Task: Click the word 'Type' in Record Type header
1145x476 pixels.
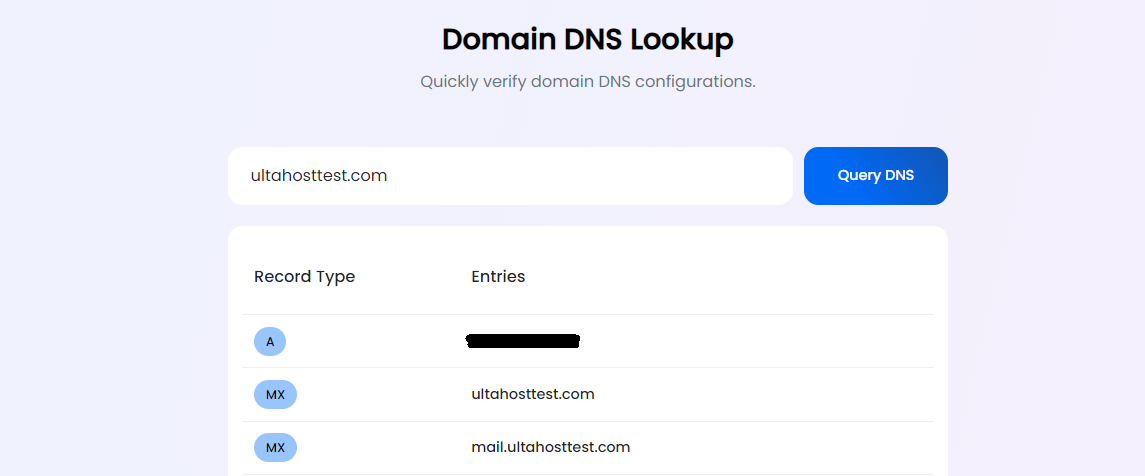Action: pyautogui.click(x=334, y=276)
